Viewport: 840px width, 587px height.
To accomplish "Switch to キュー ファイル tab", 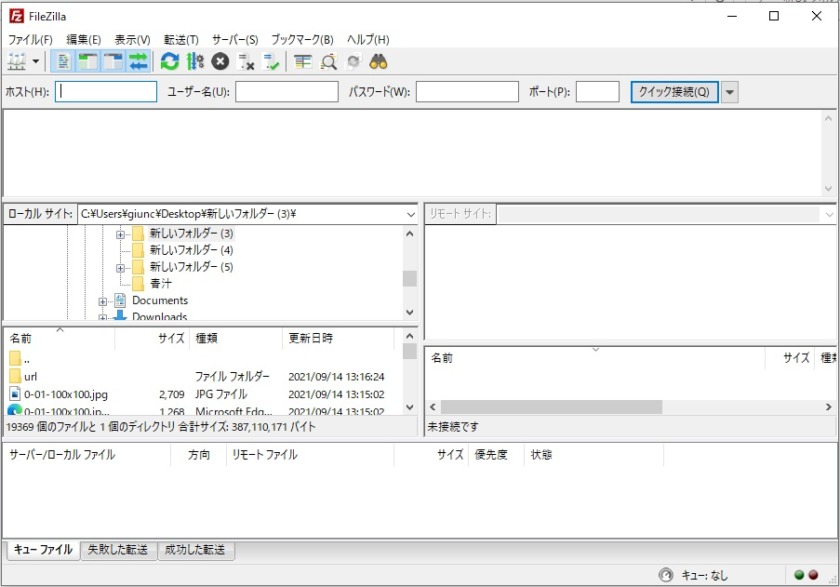I will pos(43,550).
